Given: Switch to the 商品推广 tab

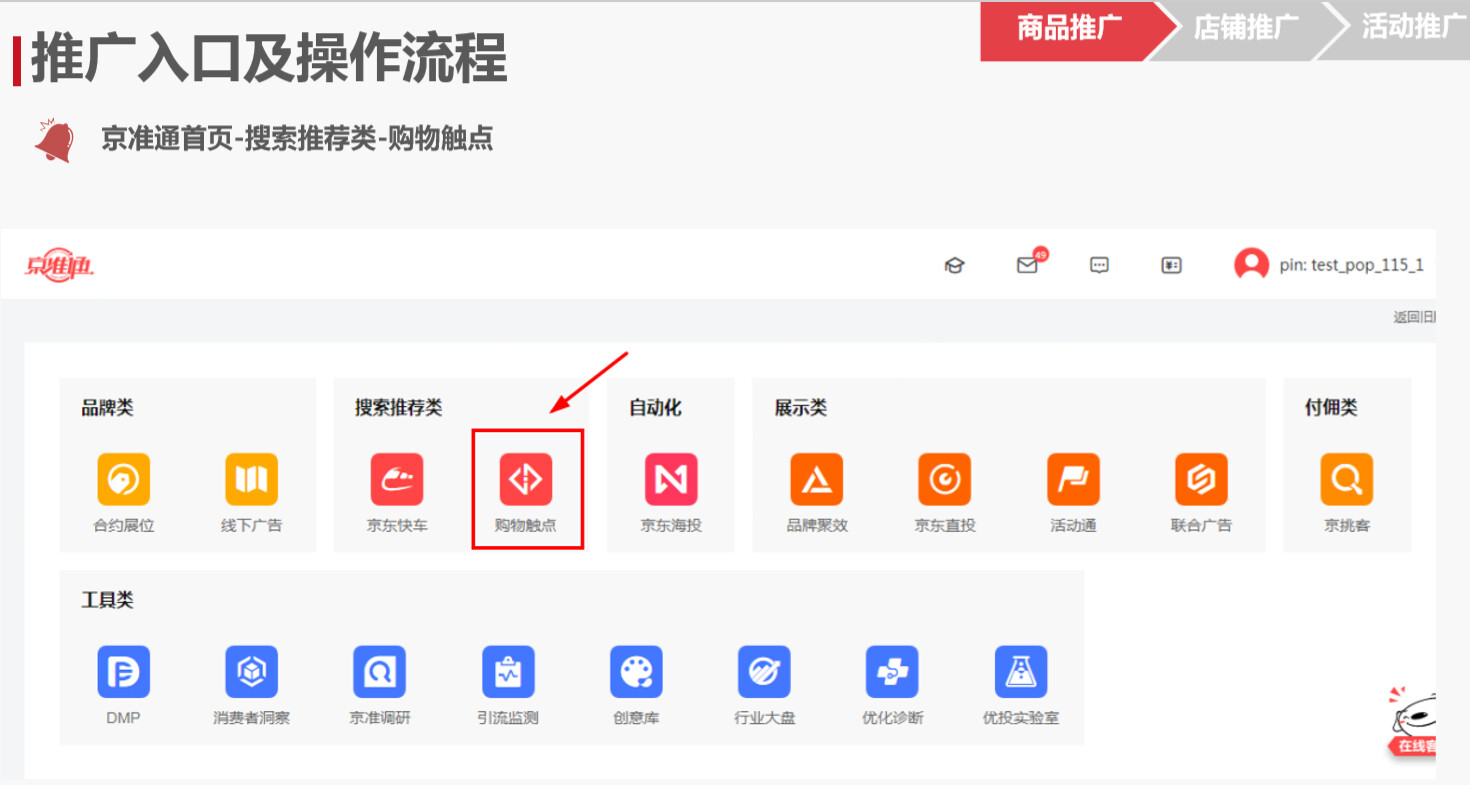Looking at the screenshot, I should pyautogui.click(x=1068, y=28).
